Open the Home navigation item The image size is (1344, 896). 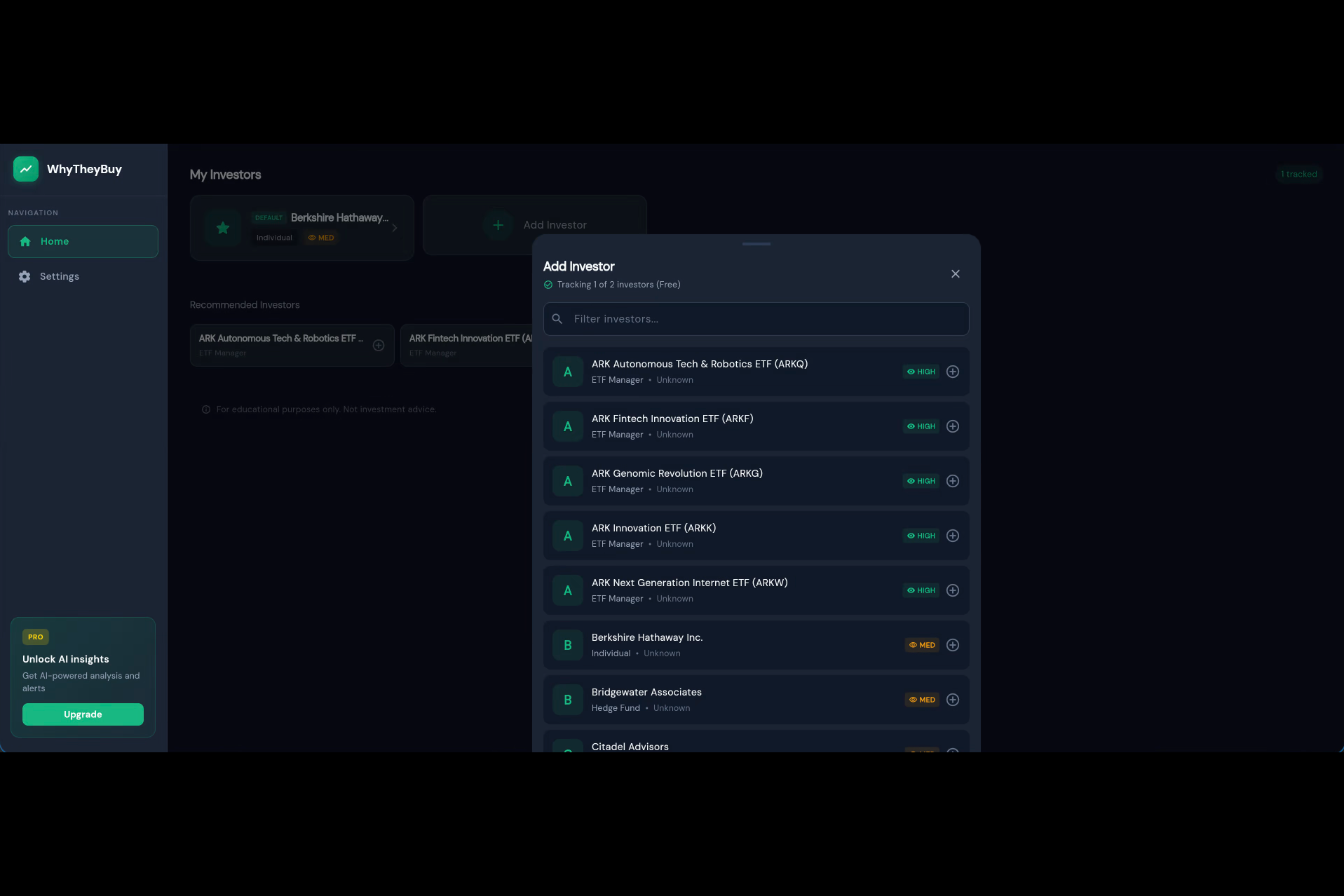(x=83, y=241)
